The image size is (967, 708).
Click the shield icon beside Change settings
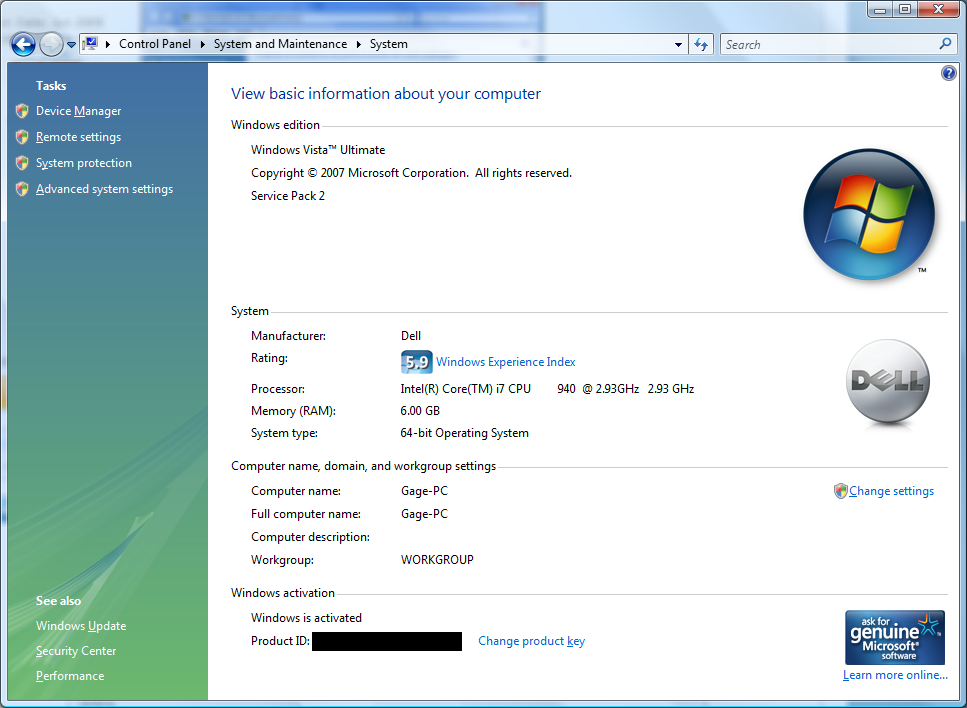(841, 491)
